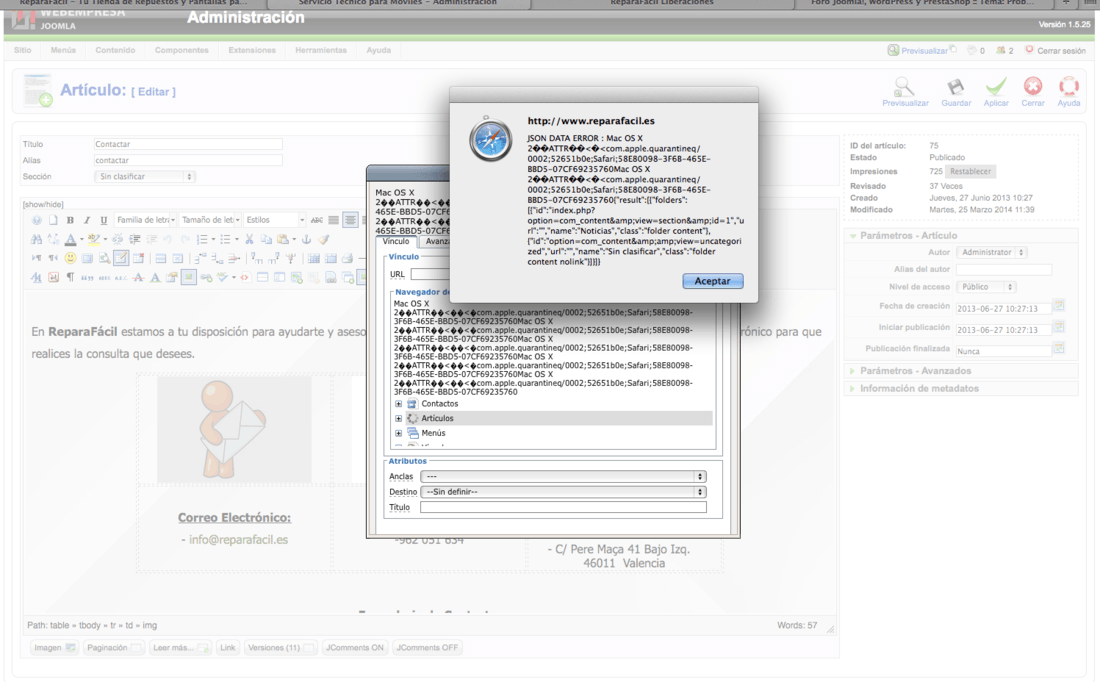The width and height of the screenshot is (1100, 682).
Task: Click the Italic formatting icon
Action: point(87,220)
